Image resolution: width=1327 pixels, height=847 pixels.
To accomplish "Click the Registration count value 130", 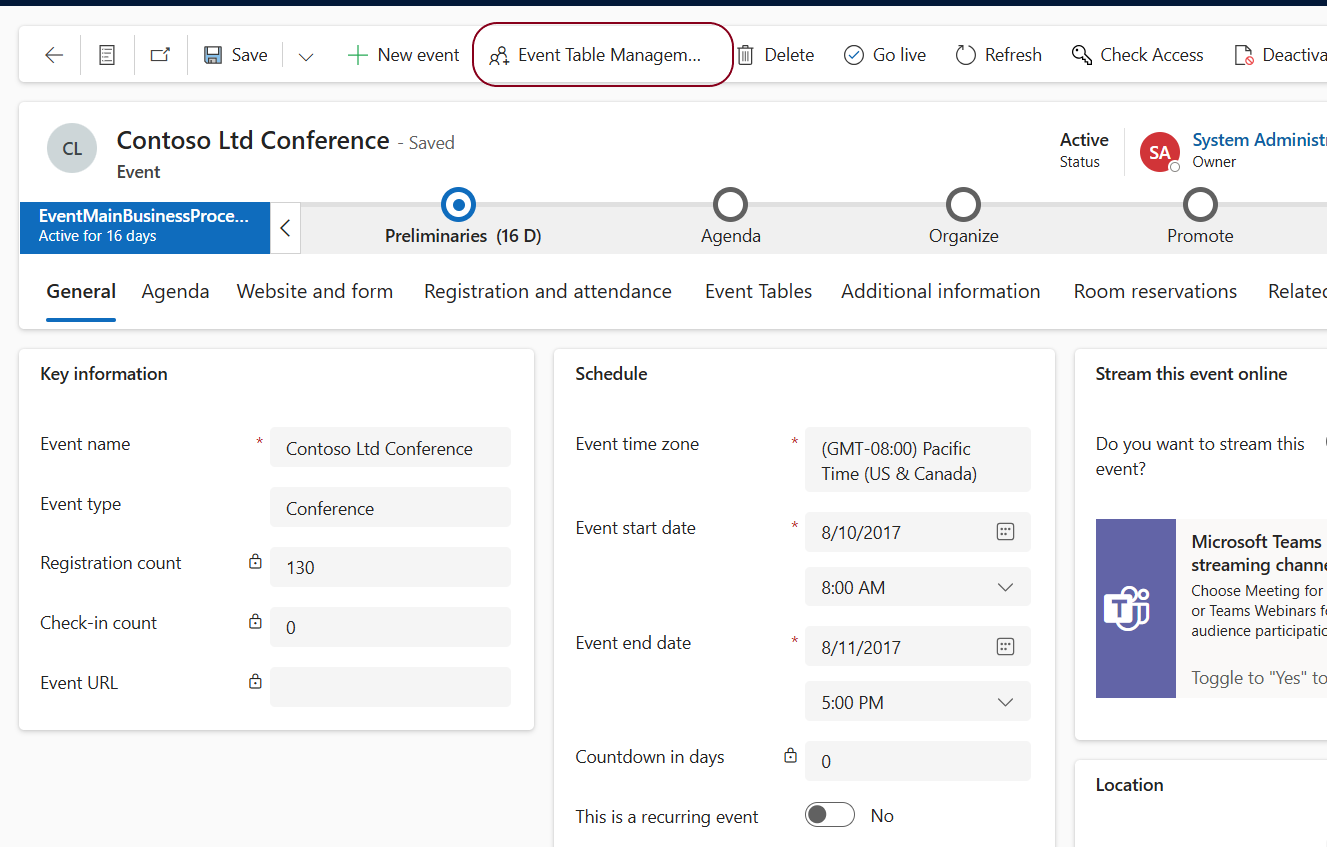I will pyautogui.click(x=300, y=568).
